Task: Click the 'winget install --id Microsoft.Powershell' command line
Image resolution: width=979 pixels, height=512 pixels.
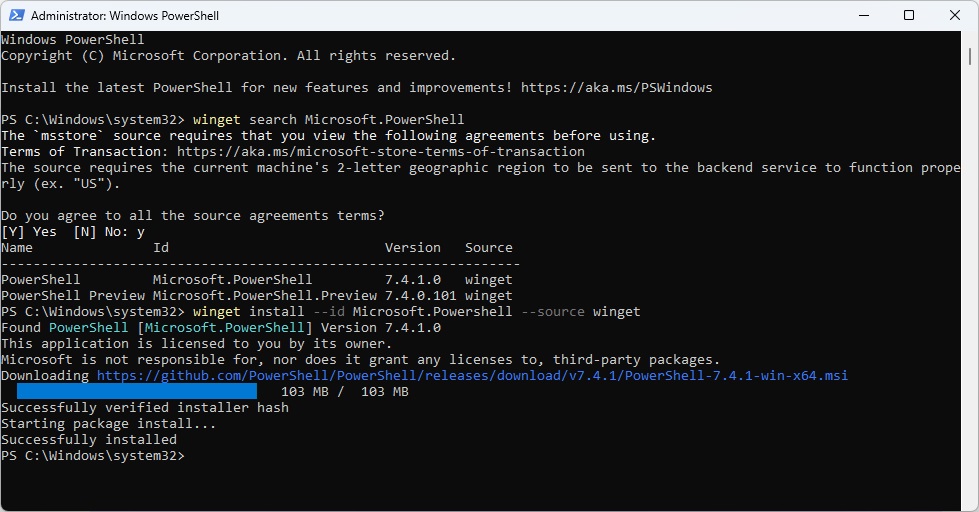Action: pos(416,311)
